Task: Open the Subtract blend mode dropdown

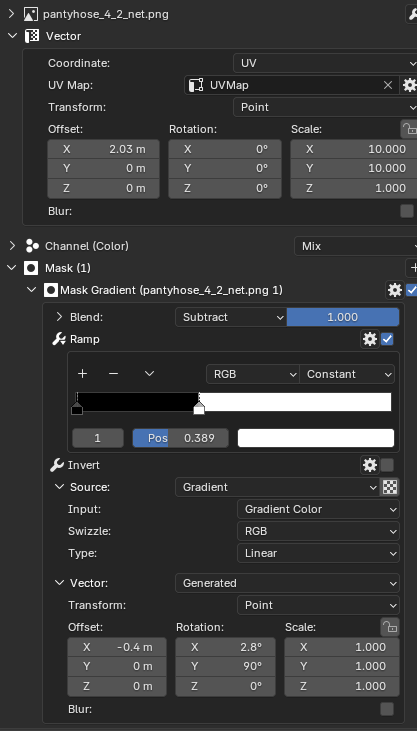Action: pos(231,317)
